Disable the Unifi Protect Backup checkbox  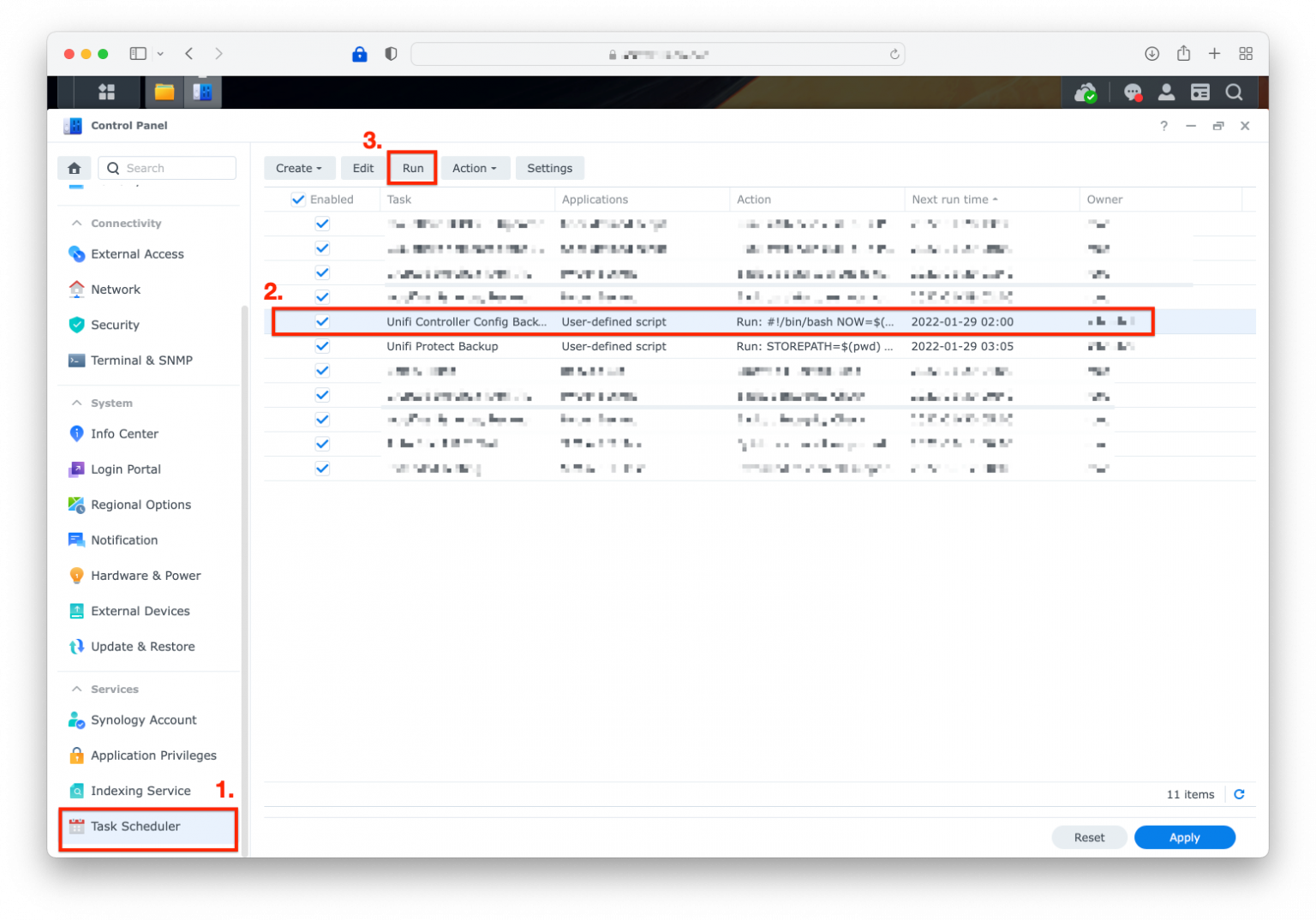pos(322,347)
